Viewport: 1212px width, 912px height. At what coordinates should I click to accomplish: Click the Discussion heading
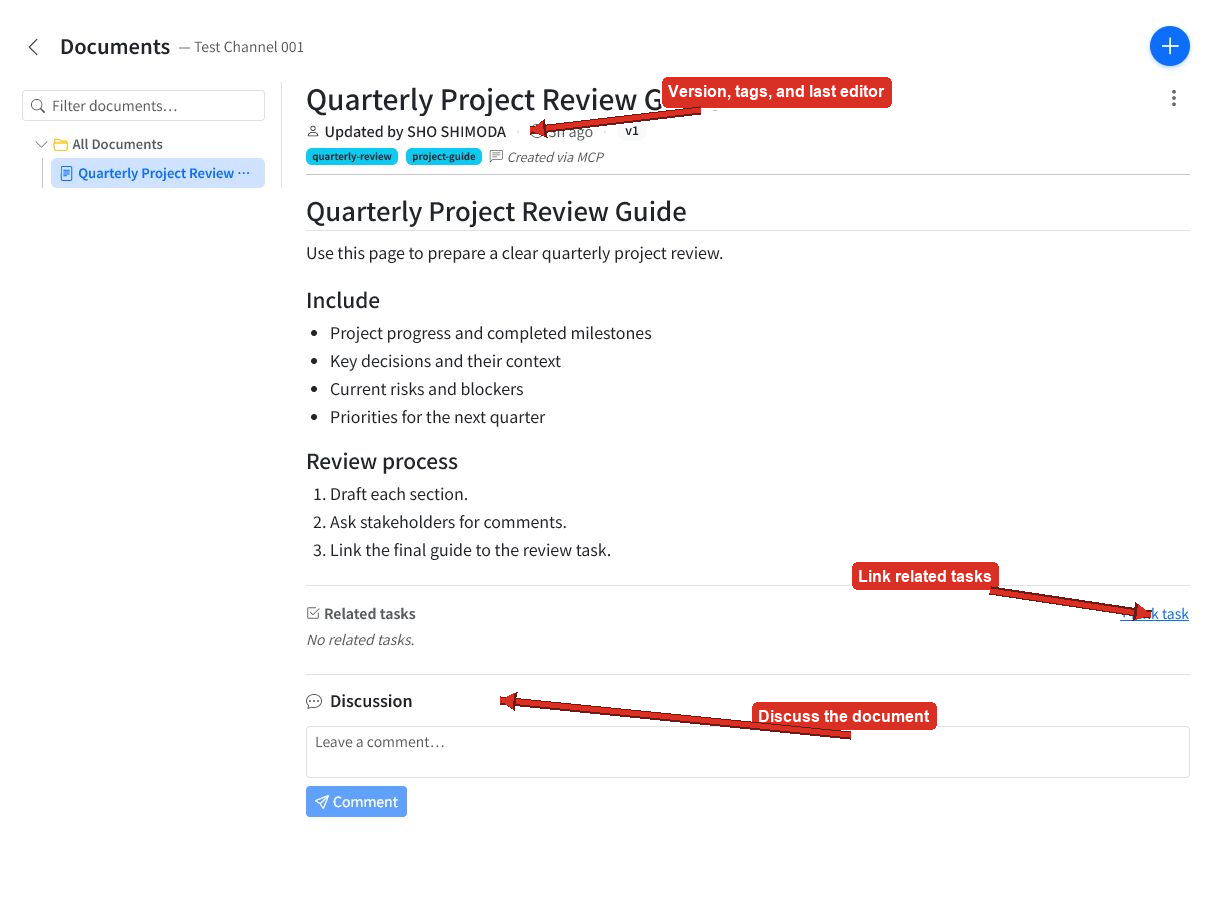click(x=371, y=701)
